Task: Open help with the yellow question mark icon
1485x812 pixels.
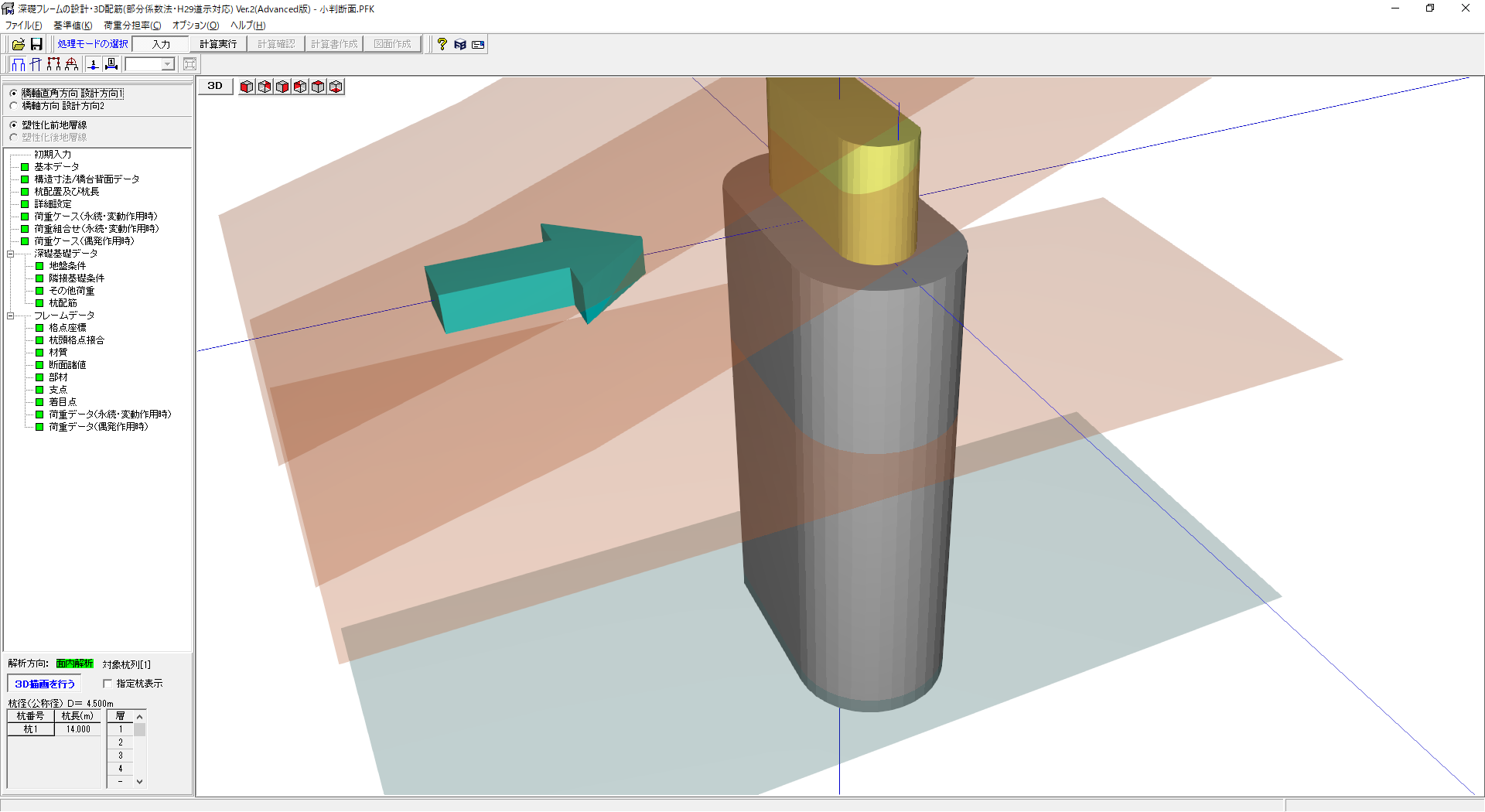Action: (442, 45)
